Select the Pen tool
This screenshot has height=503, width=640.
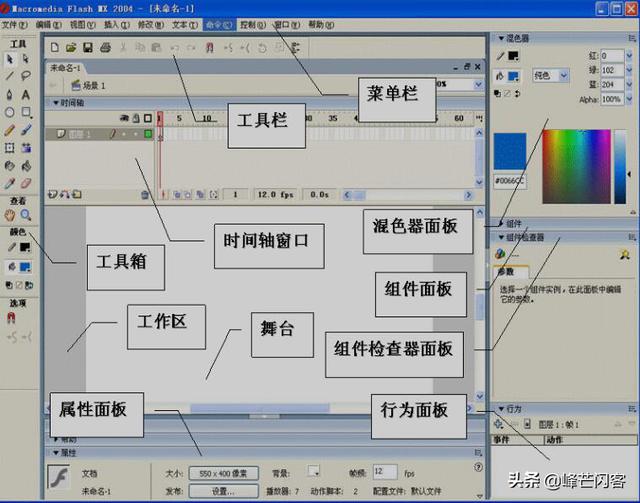(10, 95)
